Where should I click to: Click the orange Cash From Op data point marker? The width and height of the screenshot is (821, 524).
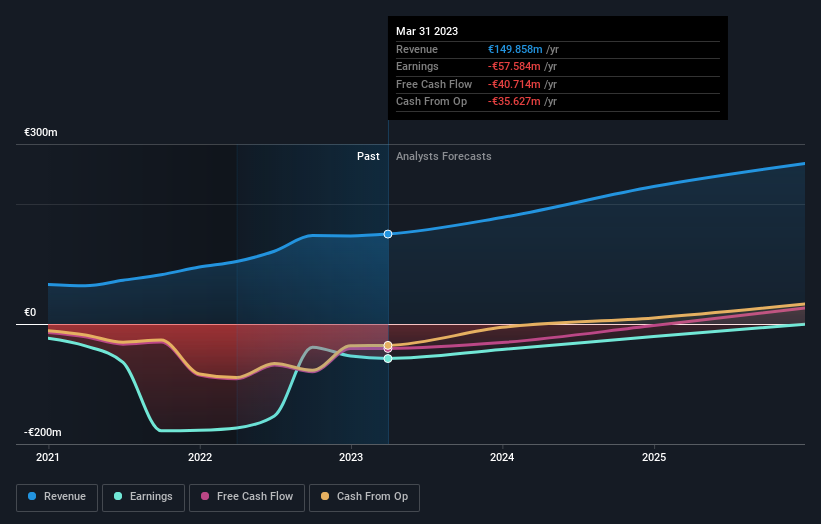[x=388, y=345]
